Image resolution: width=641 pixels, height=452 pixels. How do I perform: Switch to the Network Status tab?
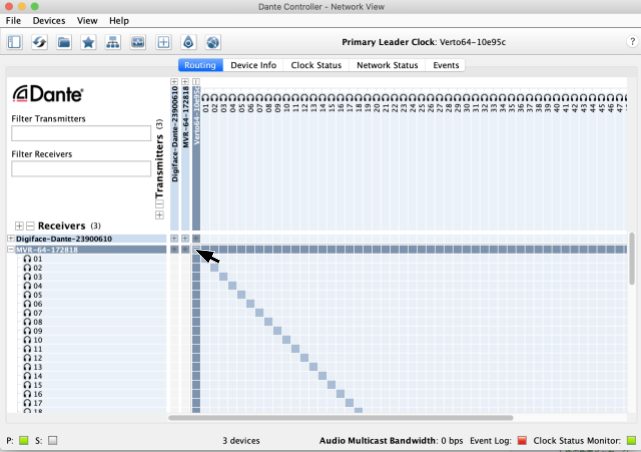387,65
